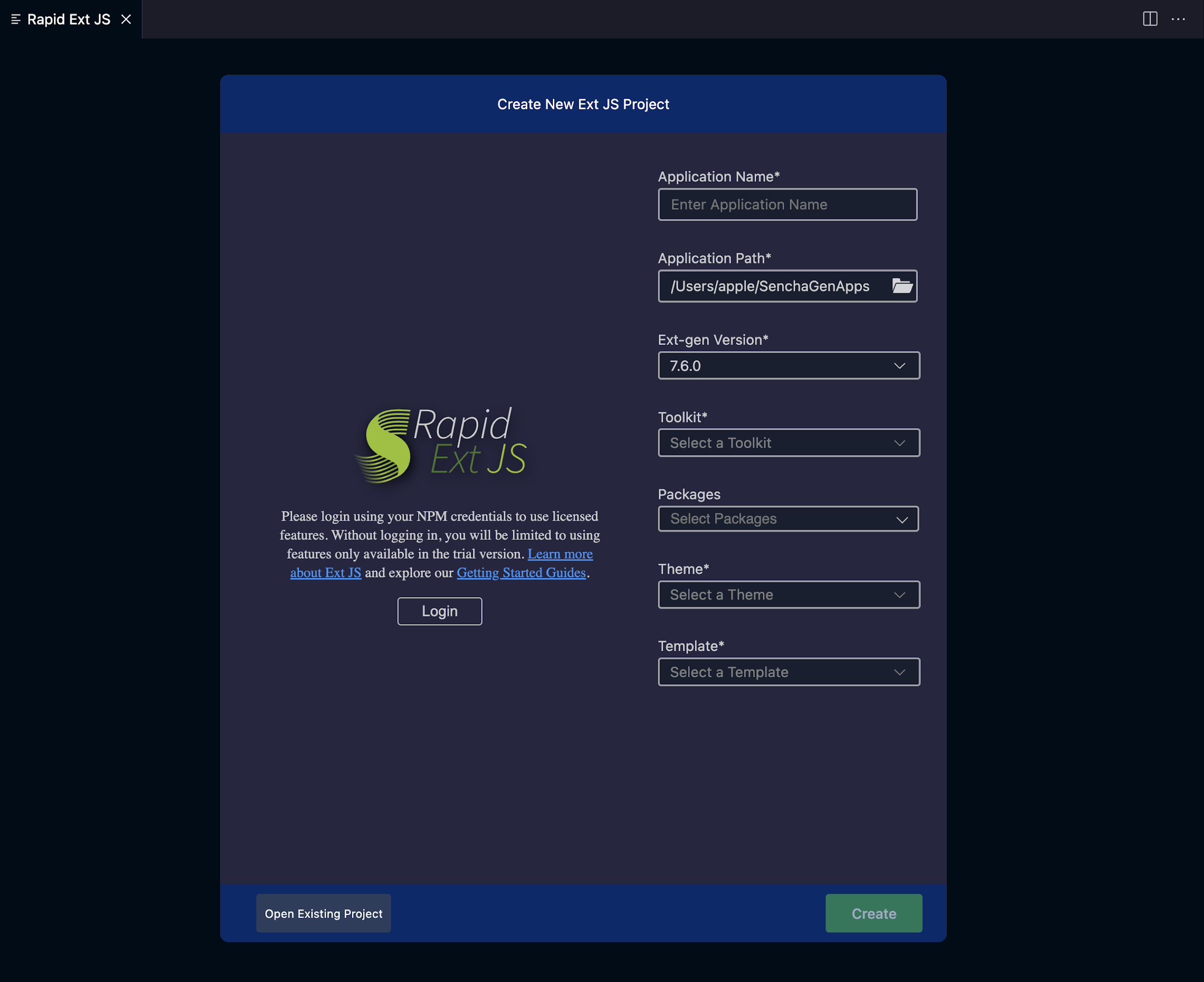Click the Create New Ext JS Project heading
The height and width of the screenshot is (982, 1204).
583,104
